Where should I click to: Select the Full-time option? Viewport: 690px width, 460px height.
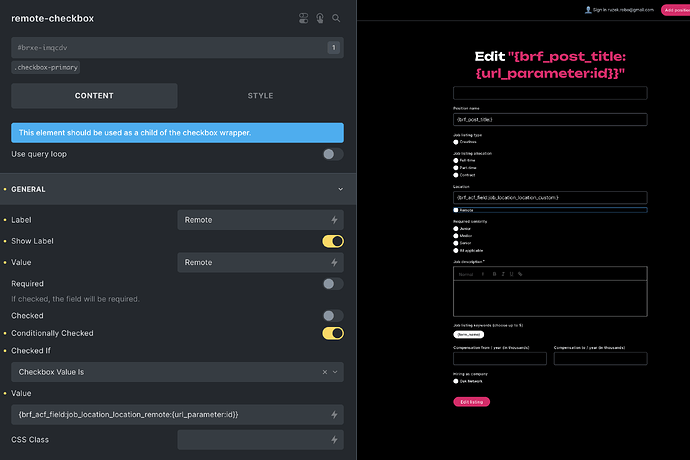click(456, 160)
